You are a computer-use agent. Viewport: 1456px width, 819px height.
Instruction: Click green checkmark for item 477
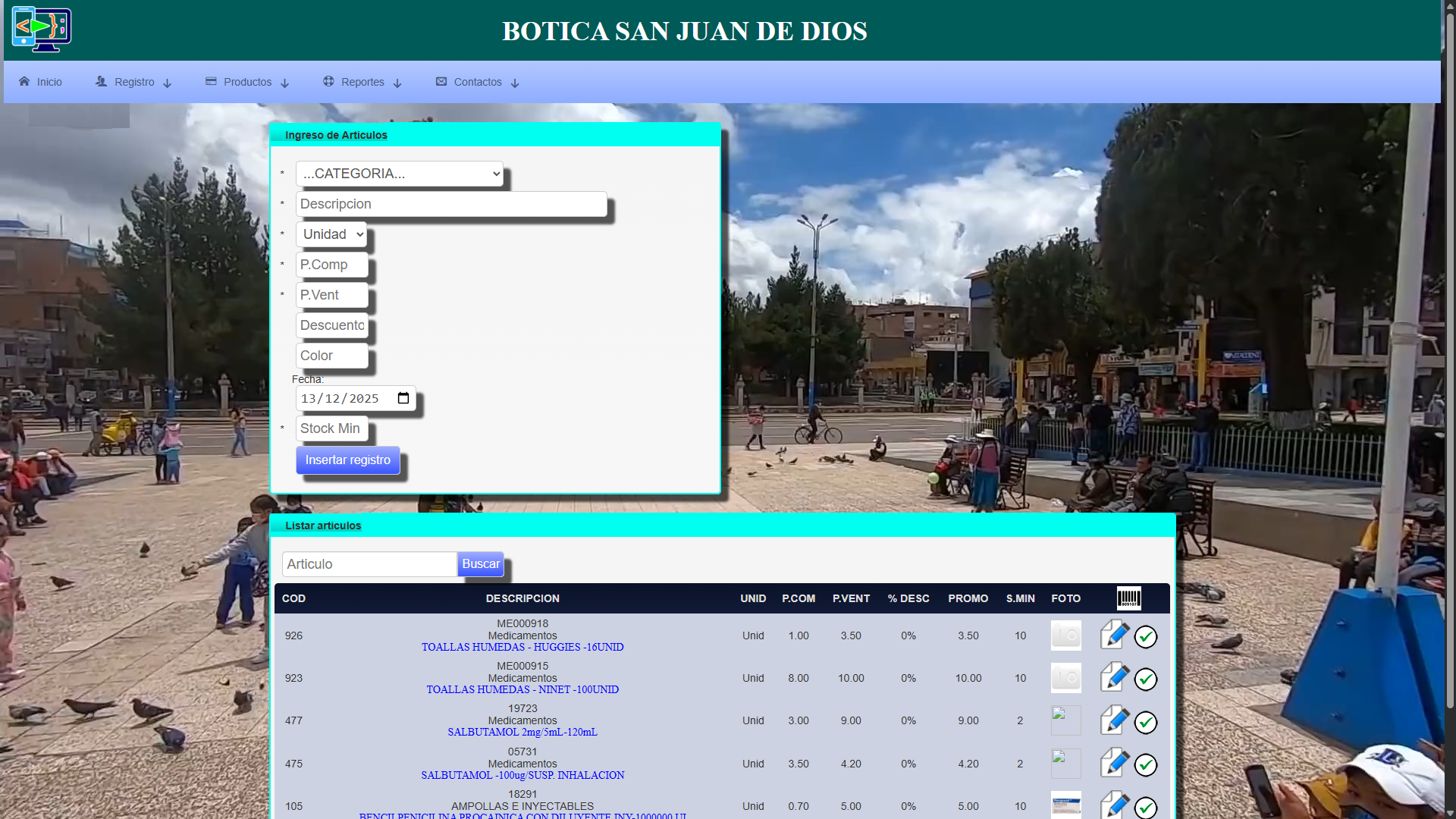tap(1145, 723)
